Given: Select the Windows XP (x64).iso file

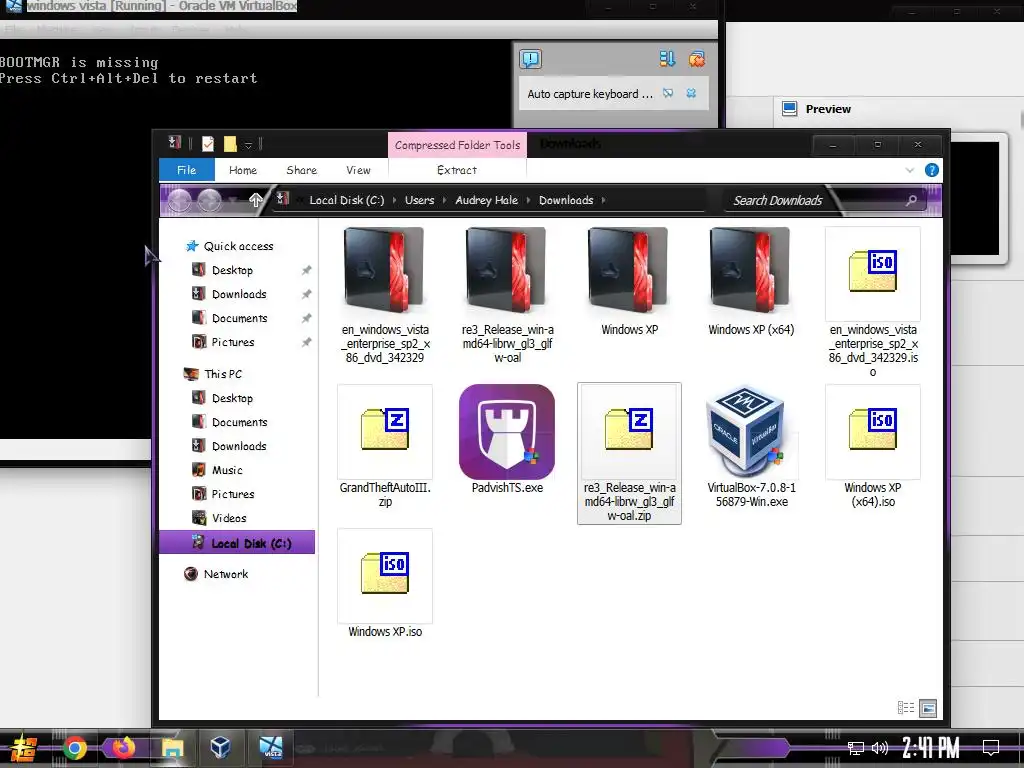Looking at the screenshot, I should [873, 447].
